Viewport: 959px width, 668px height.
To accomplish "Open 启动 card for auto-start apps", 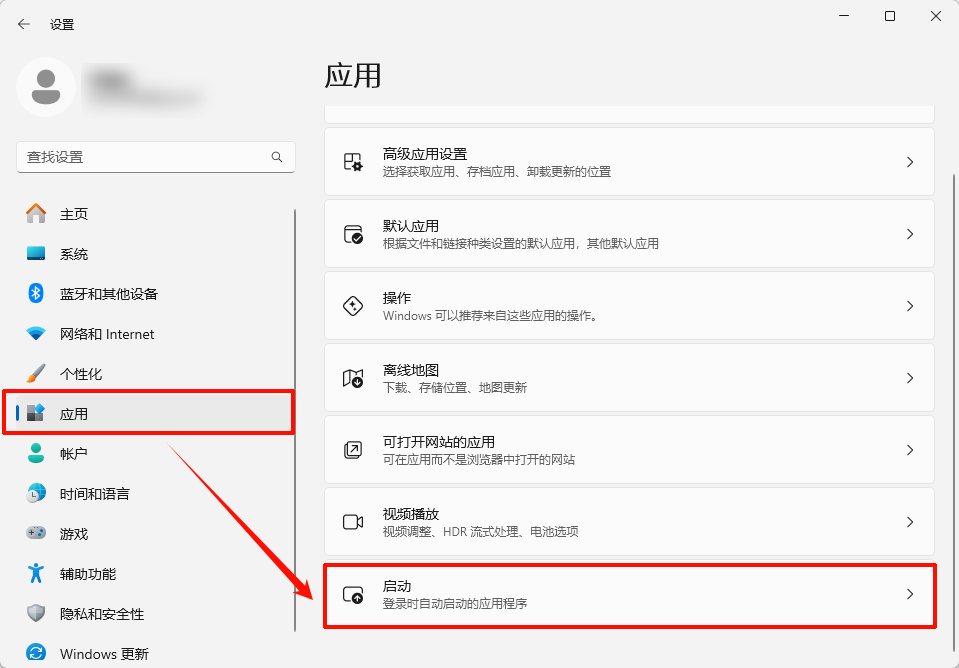I will 629,594.
